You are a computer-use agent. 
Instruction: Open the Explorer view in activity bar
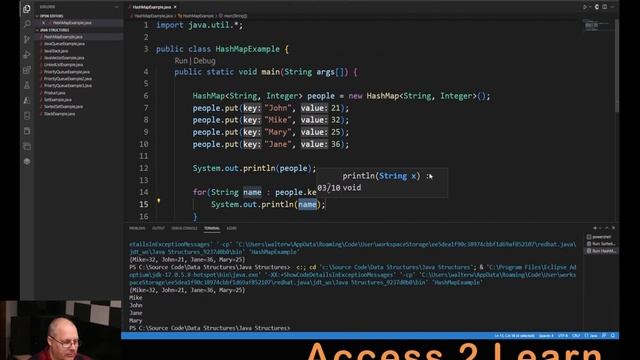[27, 9]
